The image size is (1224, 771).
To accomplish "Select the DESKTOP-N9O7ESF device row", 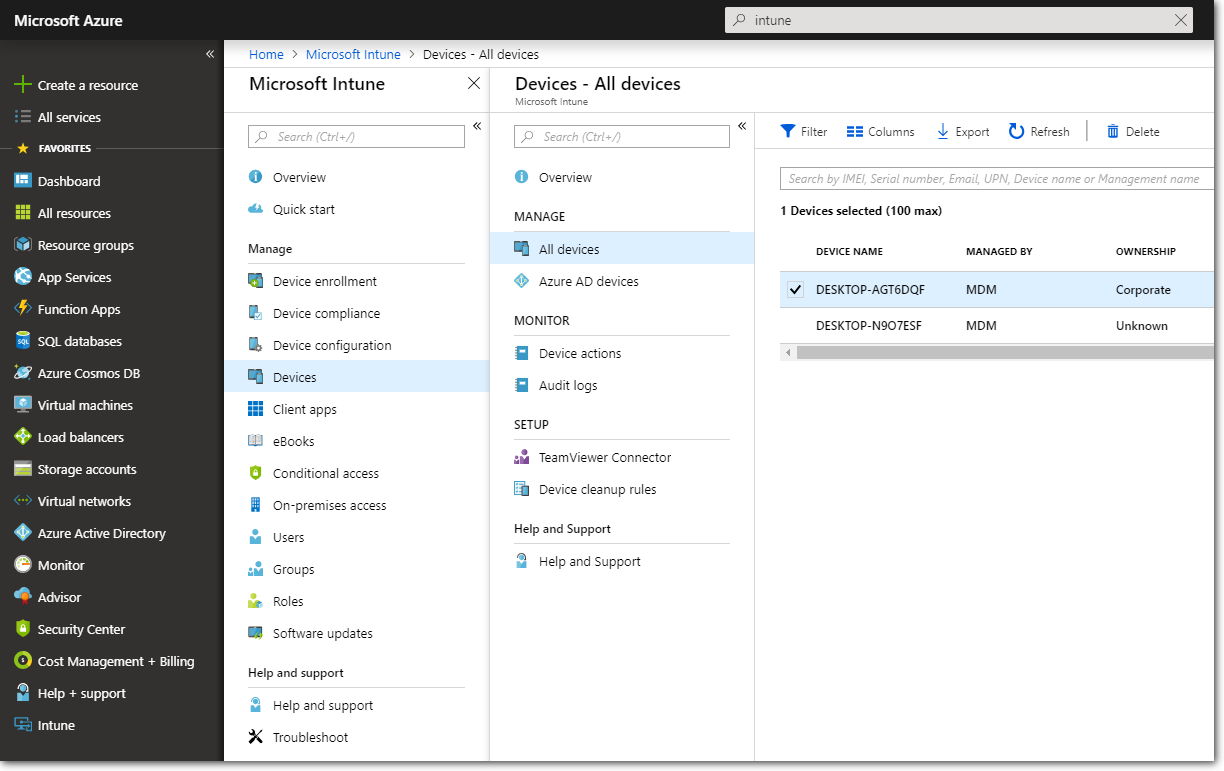I will [870, 325].
